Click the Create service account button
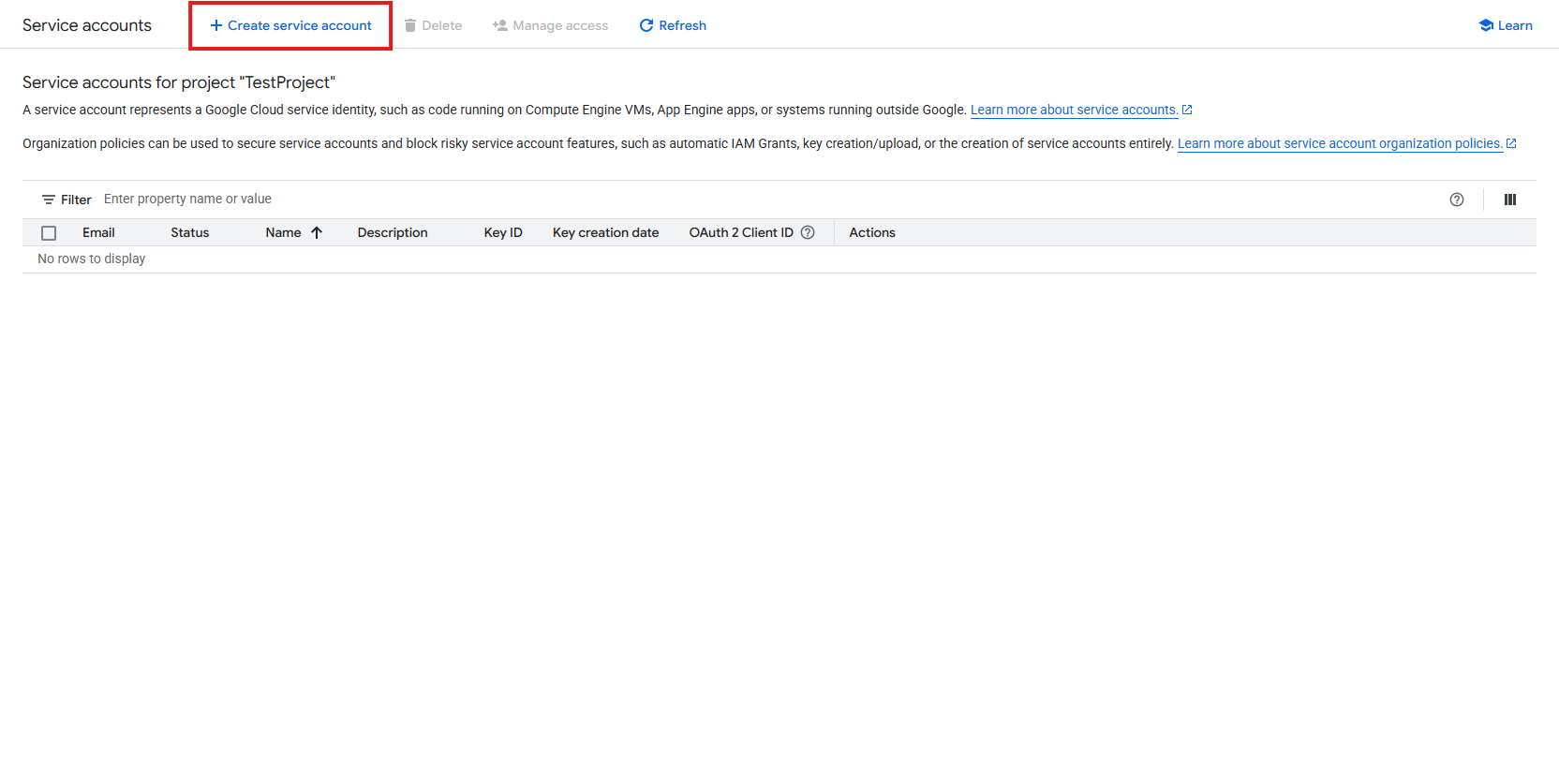Viewport: 1559px width, 784px height. pos(290,25)
